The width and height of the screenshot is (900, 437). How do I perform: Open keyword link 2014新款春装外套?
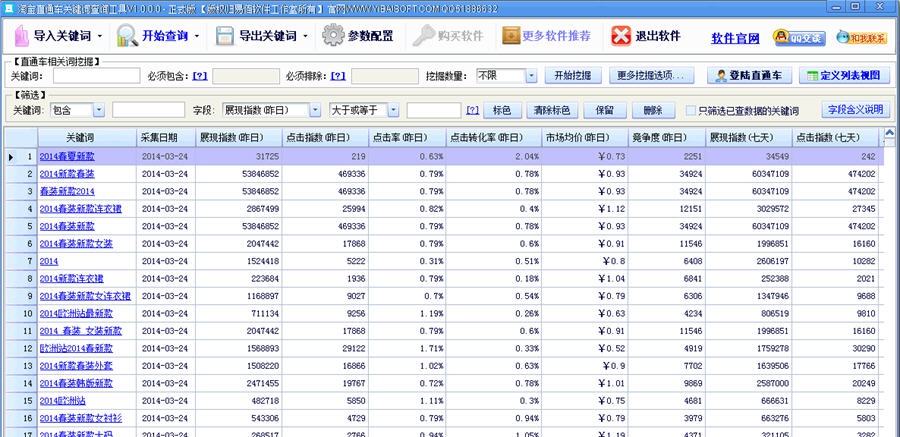click(x=76, y=366)
